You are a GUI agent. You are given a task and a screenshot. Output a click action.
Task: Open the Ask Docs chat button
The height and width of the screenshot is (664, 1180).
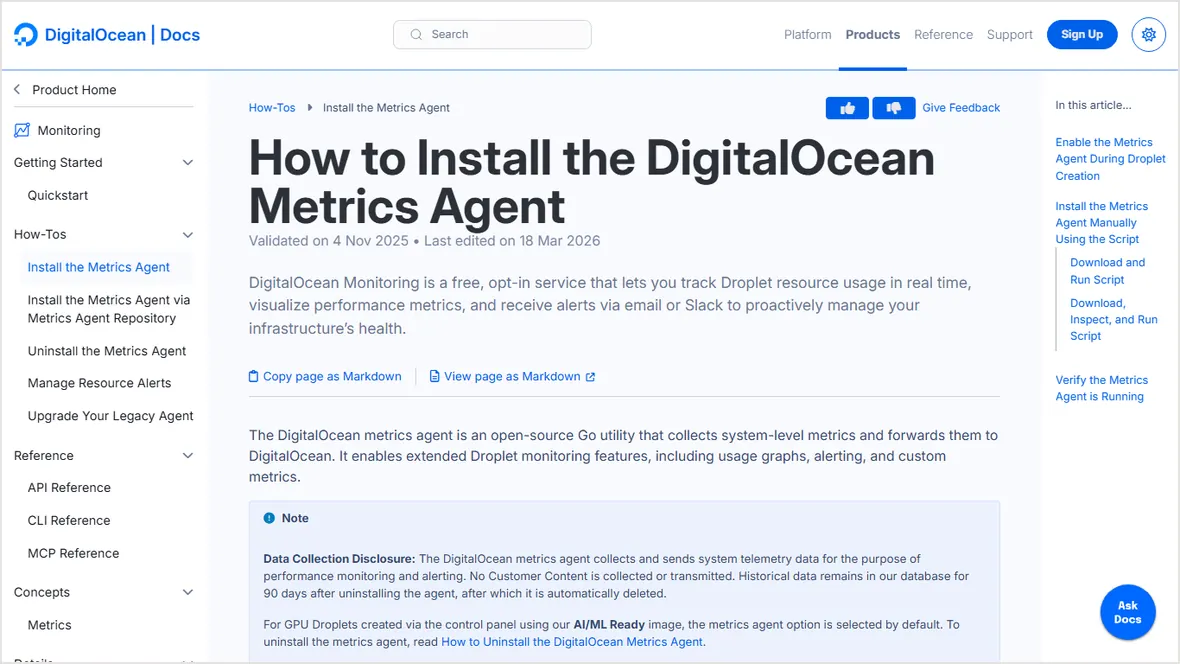point(1127,612)
